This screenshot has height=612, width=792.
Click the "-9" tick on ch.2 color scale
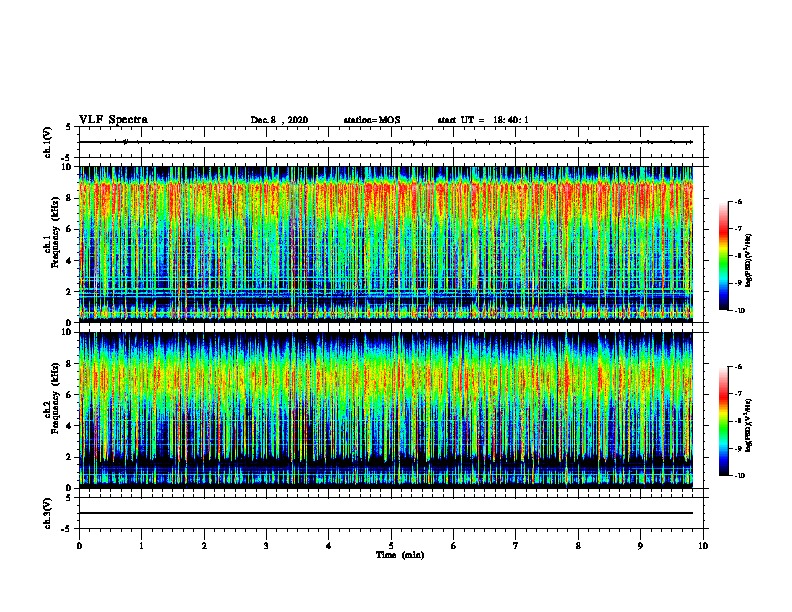pos(738,448)
